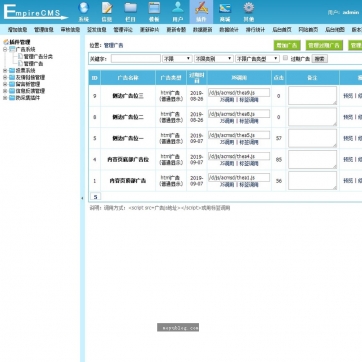Screen dimensions: 362x362
Task: Expand the 信息反馈管理 tree node
Action: tap(5, 91)
